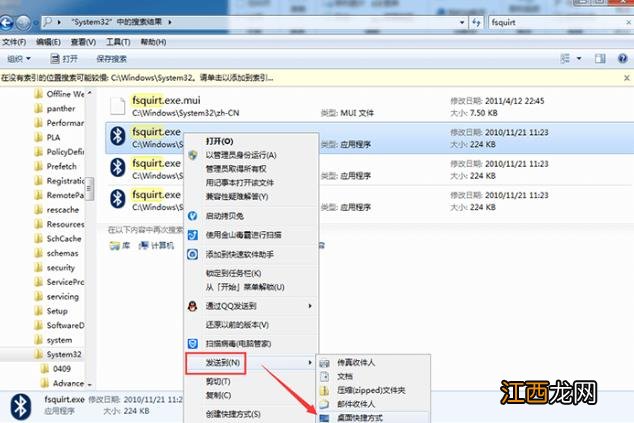Click the Back navigation arrow
The height and width of the screenshot is (423, 634).
[6, 23]
